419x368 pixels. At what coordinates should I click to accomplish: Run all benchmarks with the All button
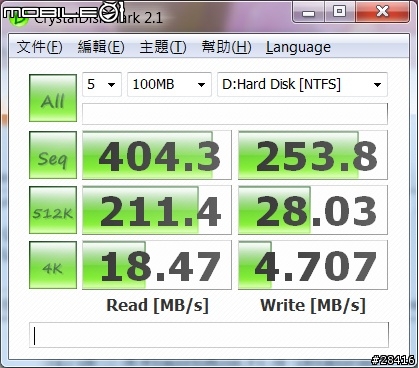[53, 98]
